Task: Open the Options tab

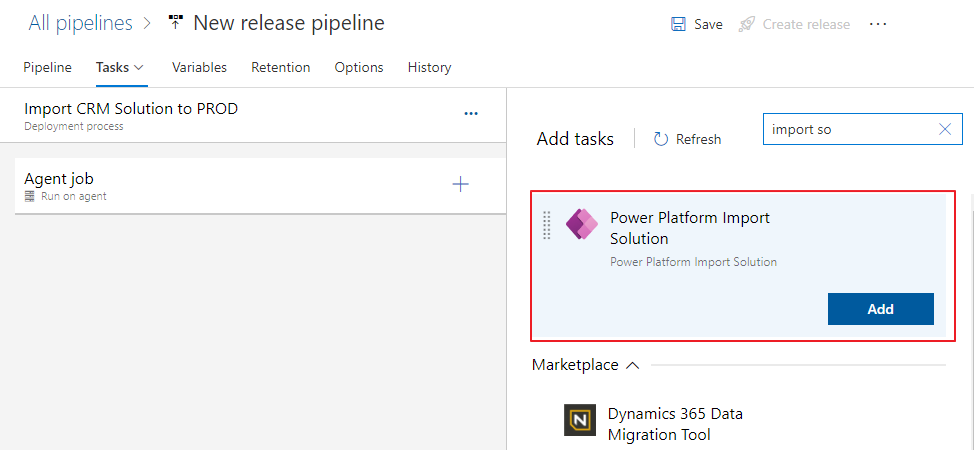Action: [359, 67]
